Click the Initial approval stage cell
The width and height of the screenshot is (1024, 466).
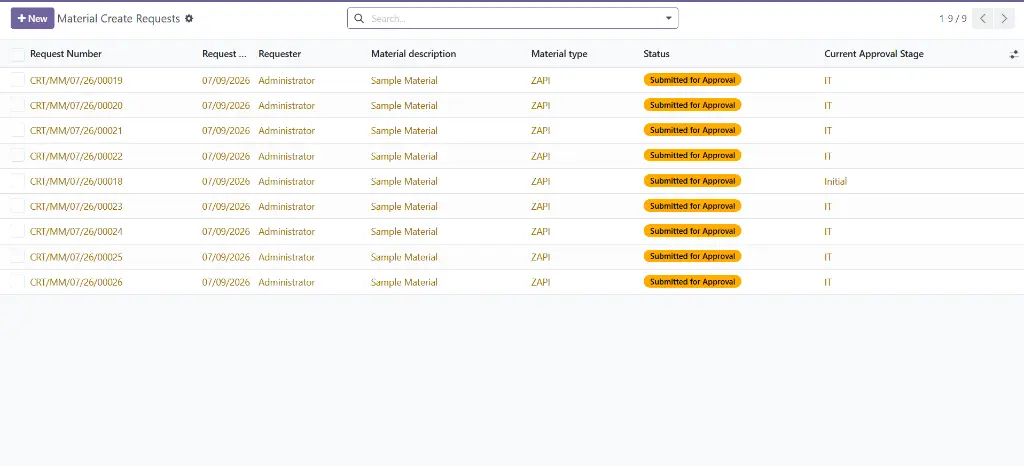[835, 181]
